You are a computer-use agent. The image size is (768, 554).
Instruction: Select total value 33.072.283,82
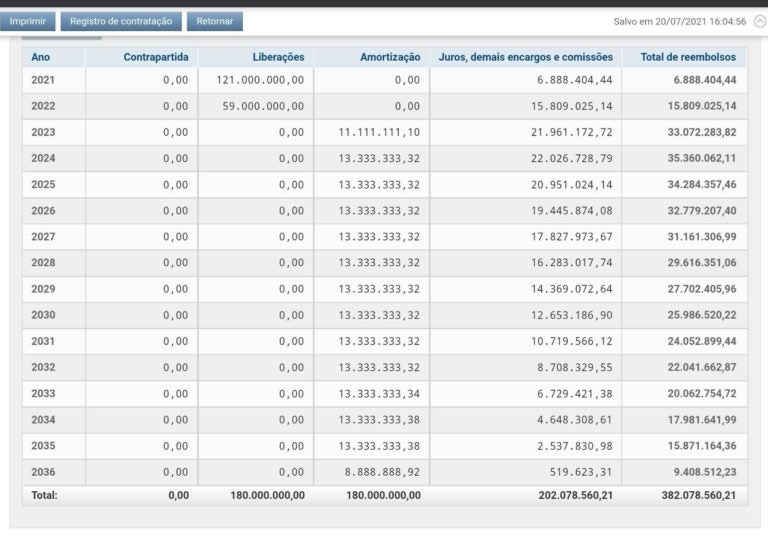pyautogui.click(x=702, y=132)
